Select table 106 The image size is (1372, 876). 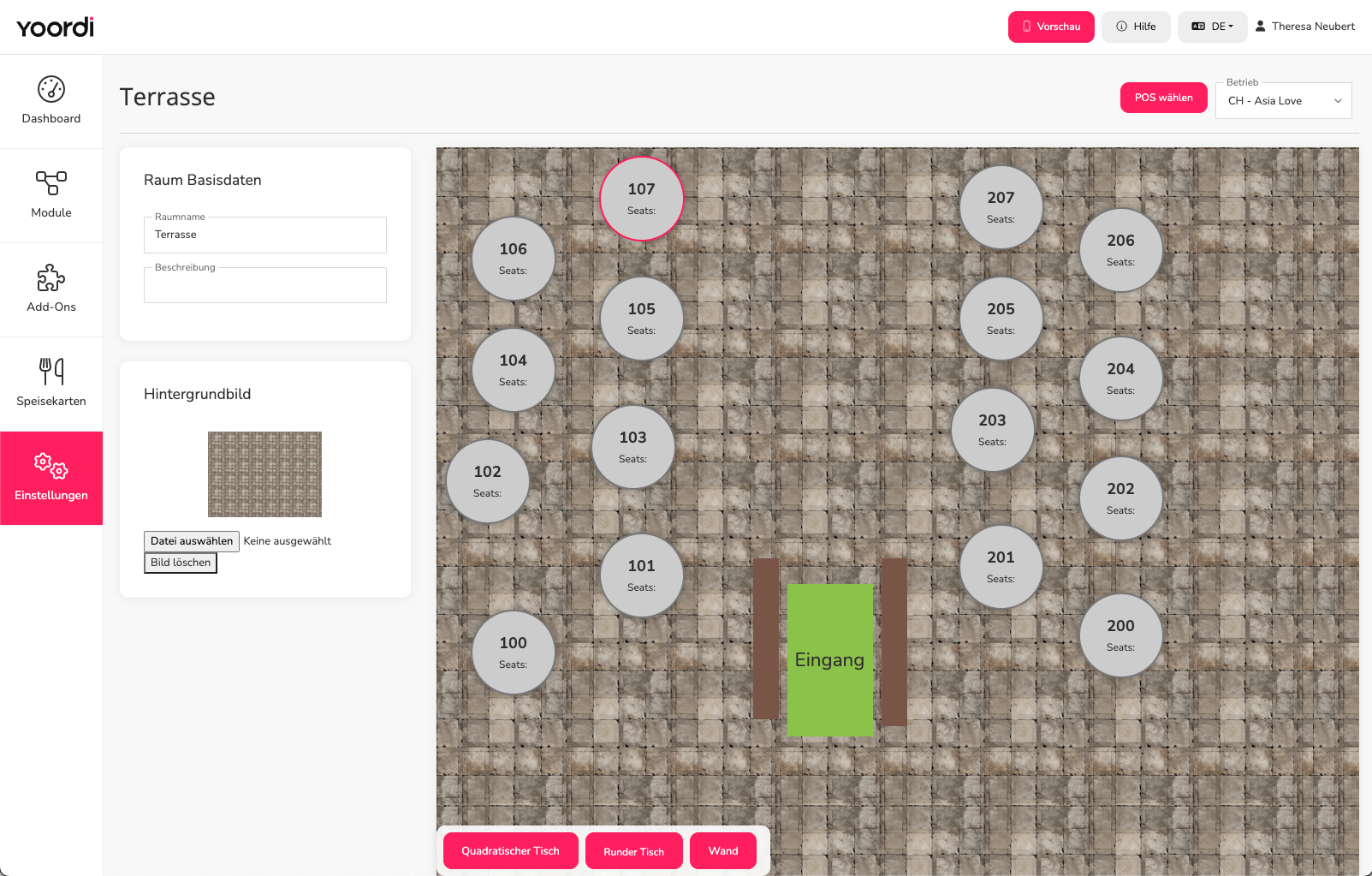pos(514,259)
